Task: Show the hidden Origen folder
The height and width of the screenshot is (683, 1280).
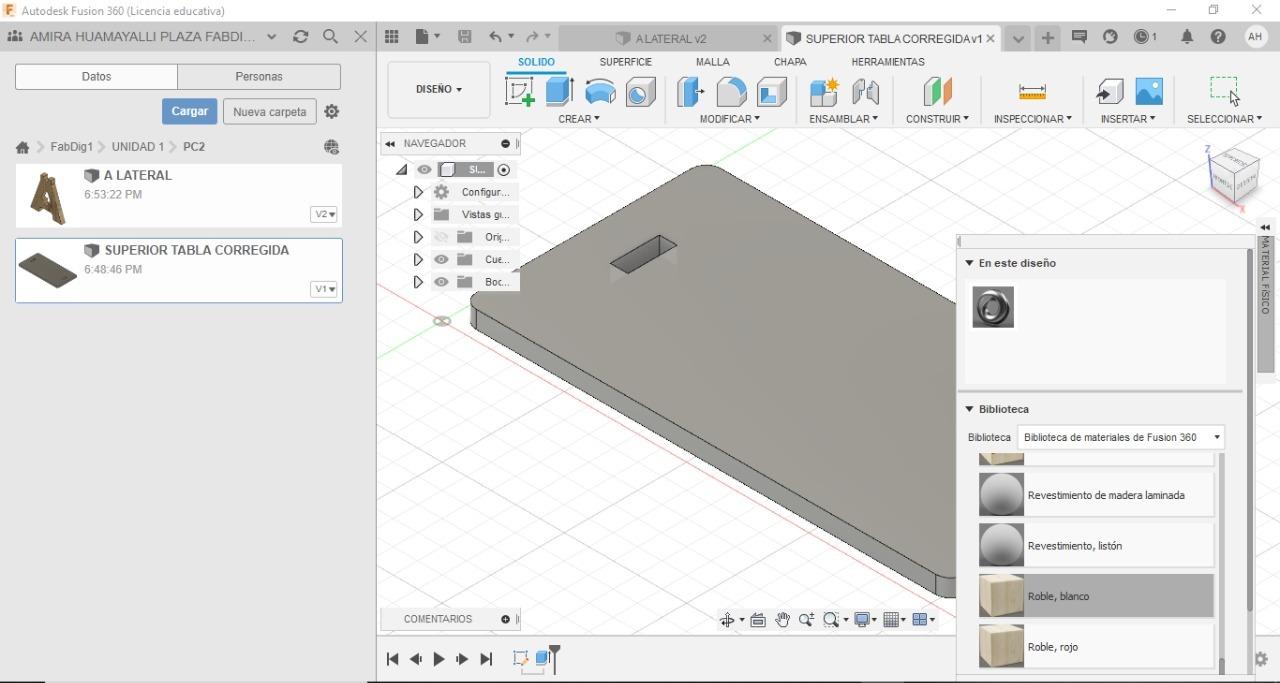Action: [441, 237]
